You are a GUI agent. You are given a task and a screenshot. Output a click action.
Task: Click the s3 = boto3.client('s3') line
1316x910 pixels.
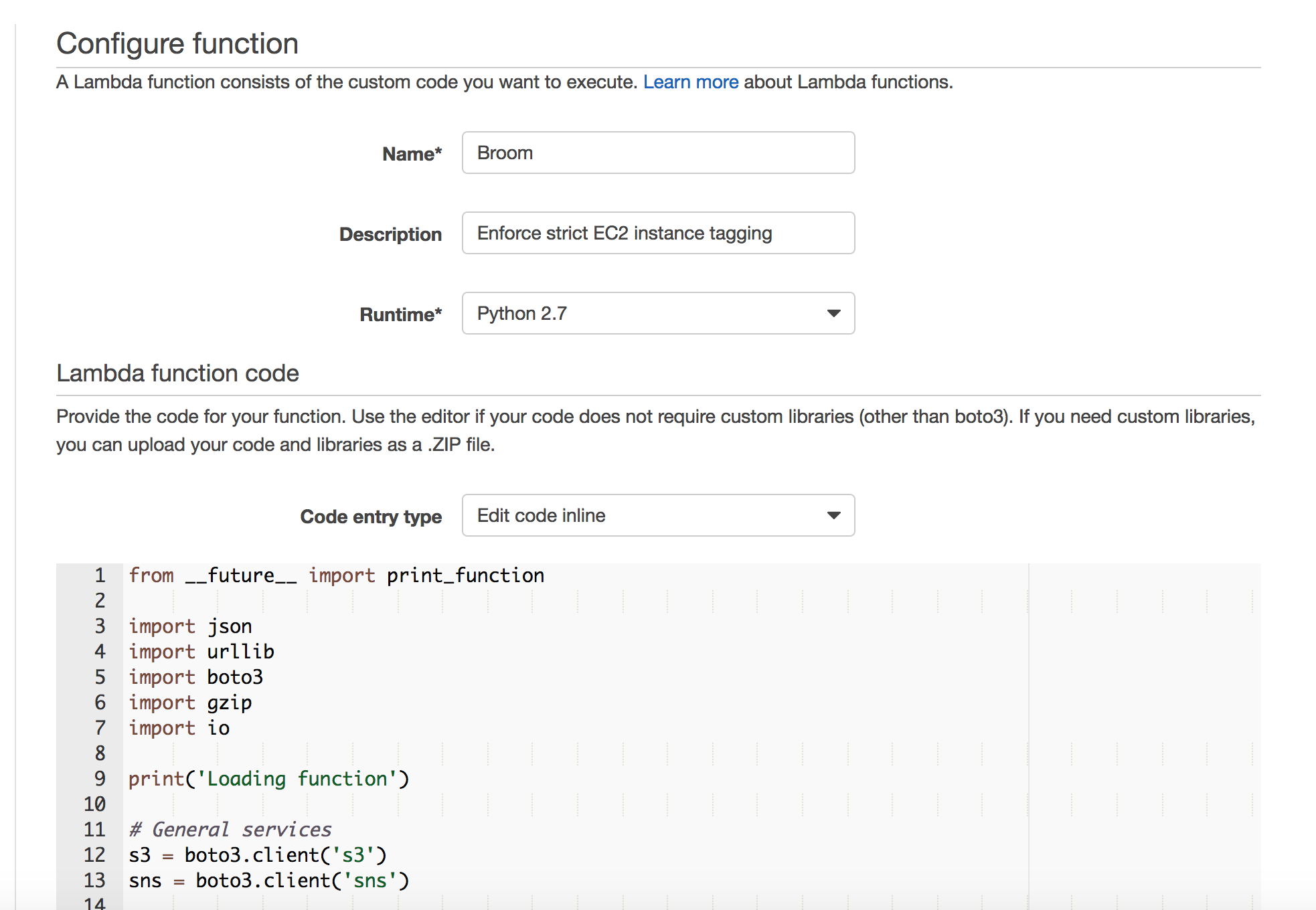258,854
